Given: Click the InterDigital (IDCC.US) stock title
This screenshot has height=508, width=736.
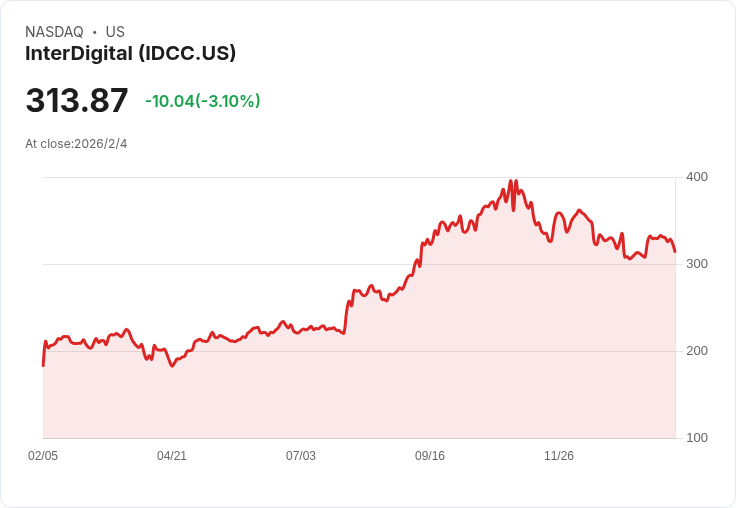Looking at the screenshot, I should tap(130, 54).
